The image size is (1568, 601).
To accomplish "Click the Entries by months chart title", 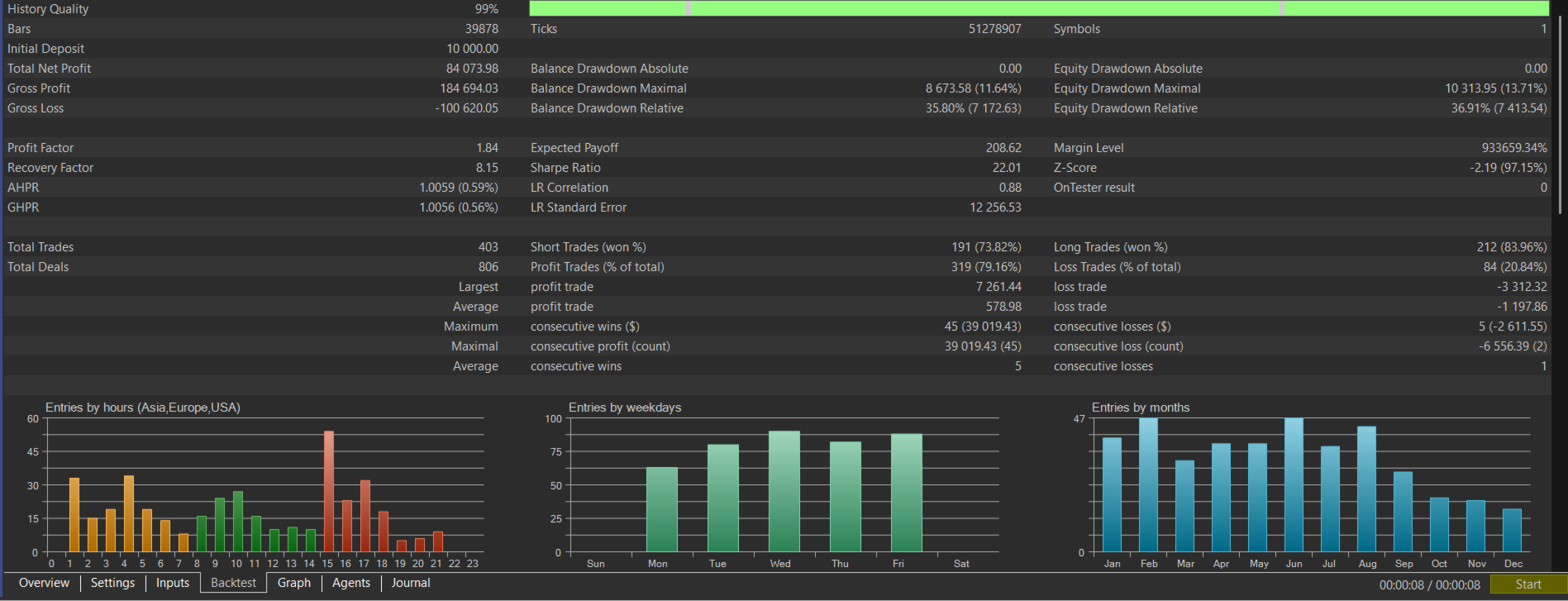I will pos(1141,408).
